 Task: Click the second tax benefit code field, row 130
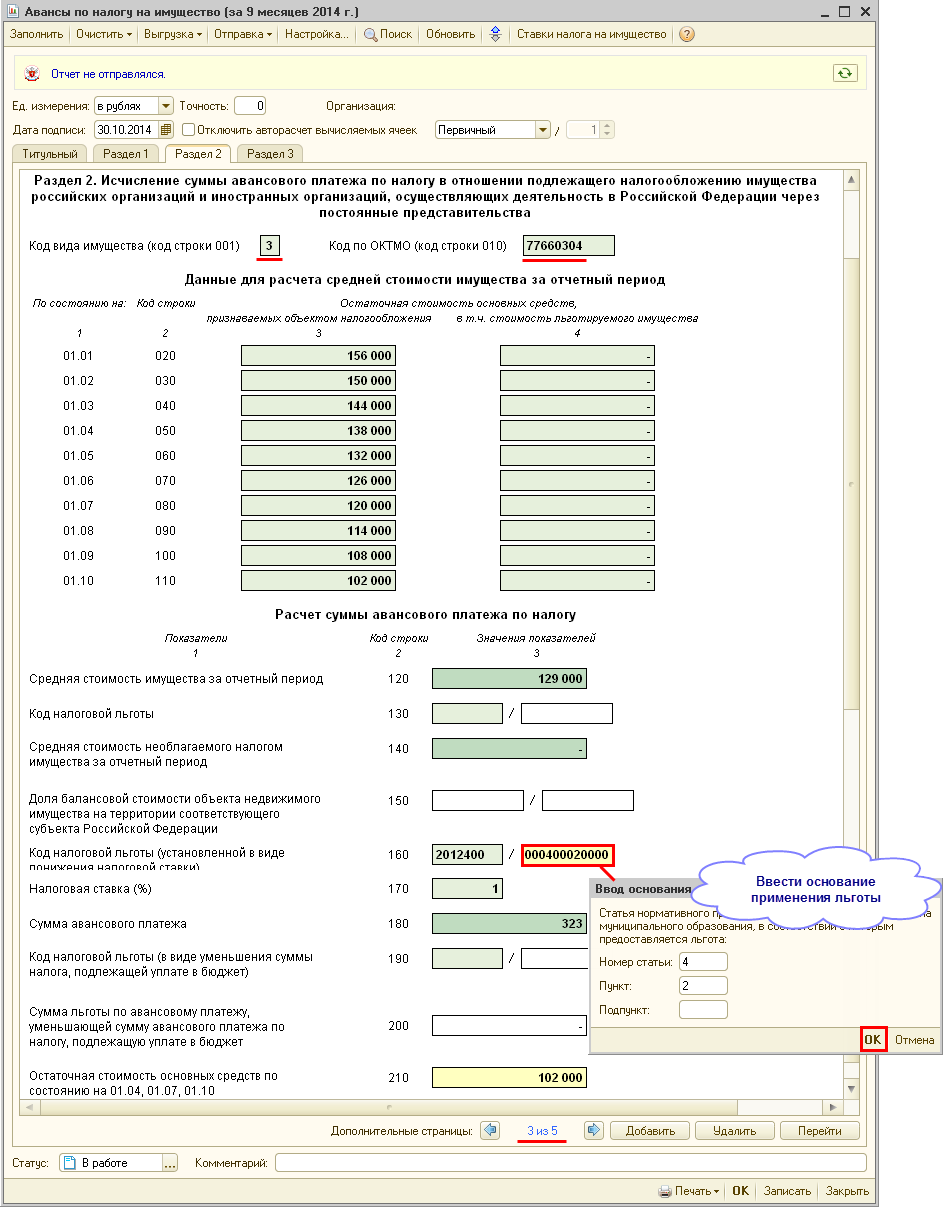point(567,714)
